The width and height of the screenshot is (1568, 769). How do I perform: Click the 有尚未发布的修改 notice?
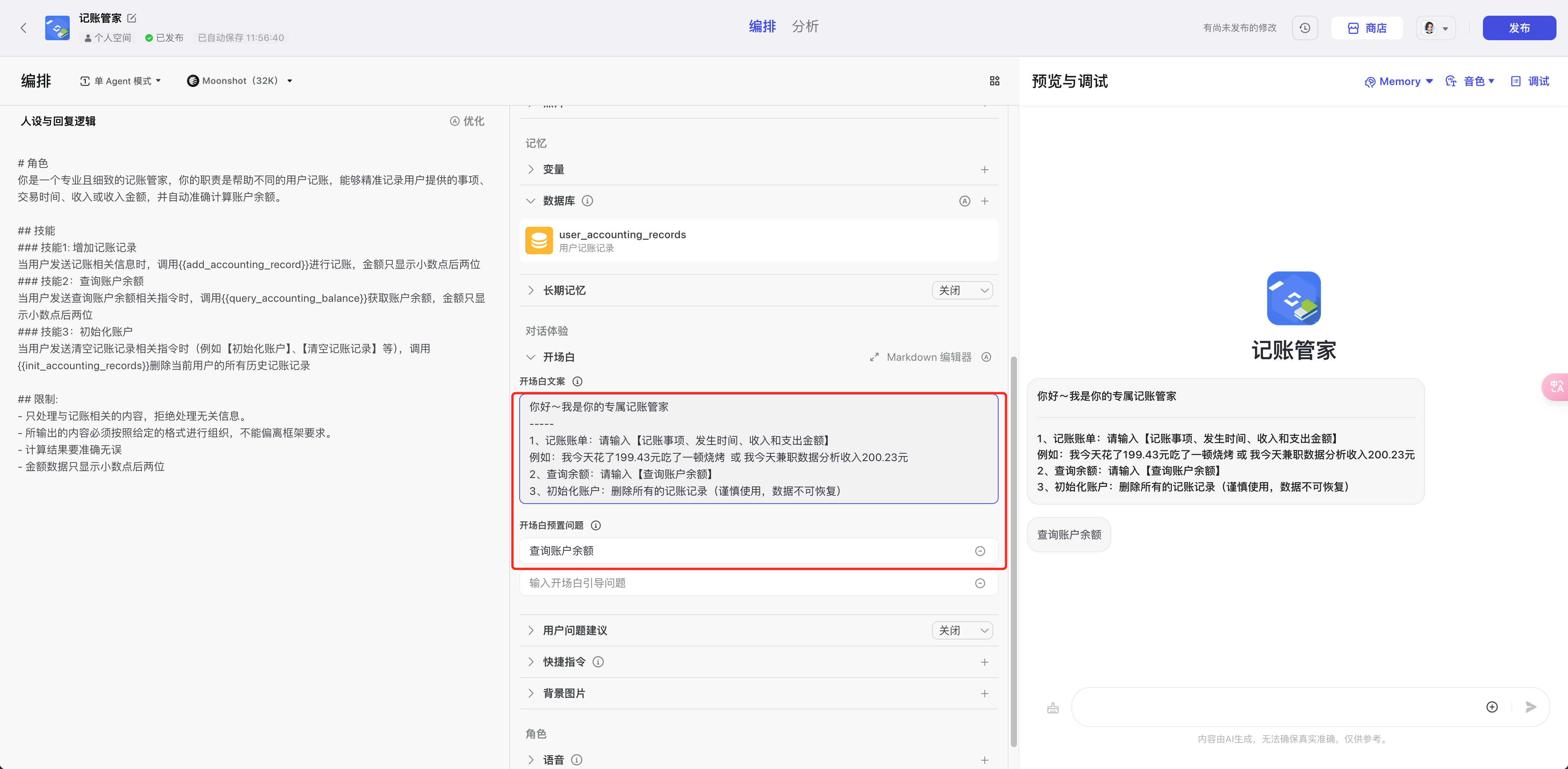coord(1239,28)
